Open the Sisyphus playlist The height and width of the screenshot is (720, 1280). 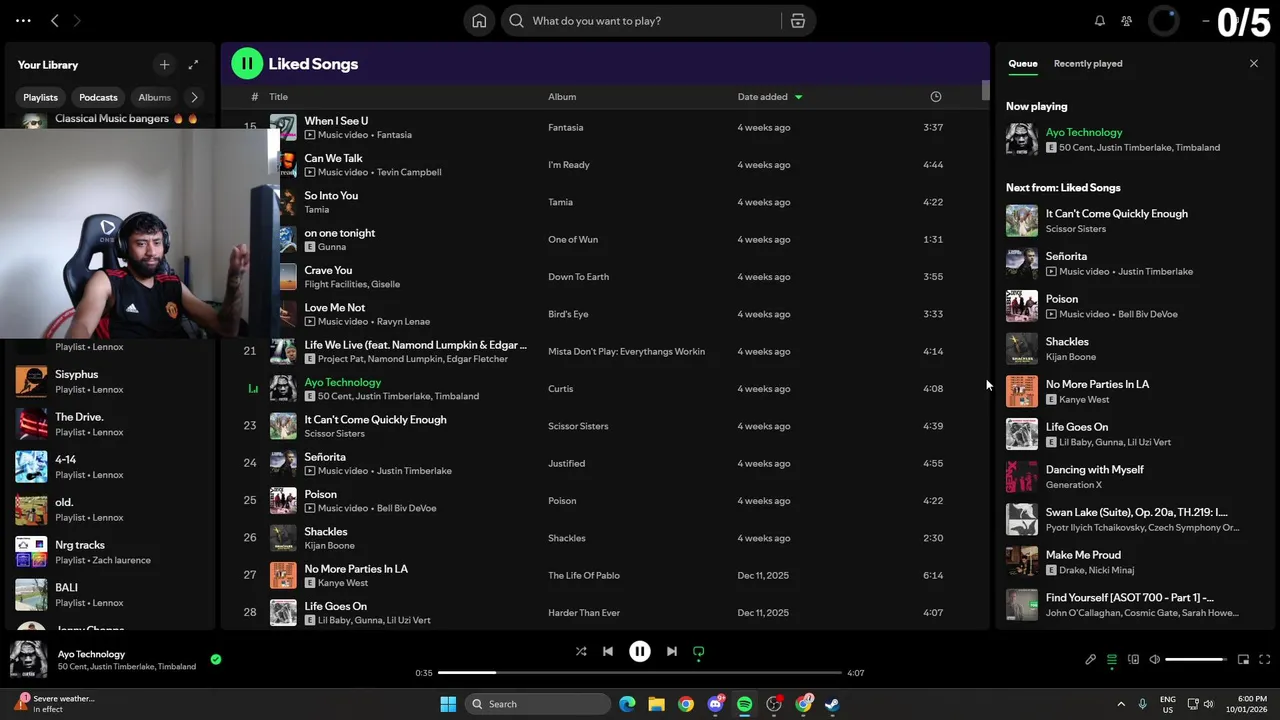coord(110,381)
